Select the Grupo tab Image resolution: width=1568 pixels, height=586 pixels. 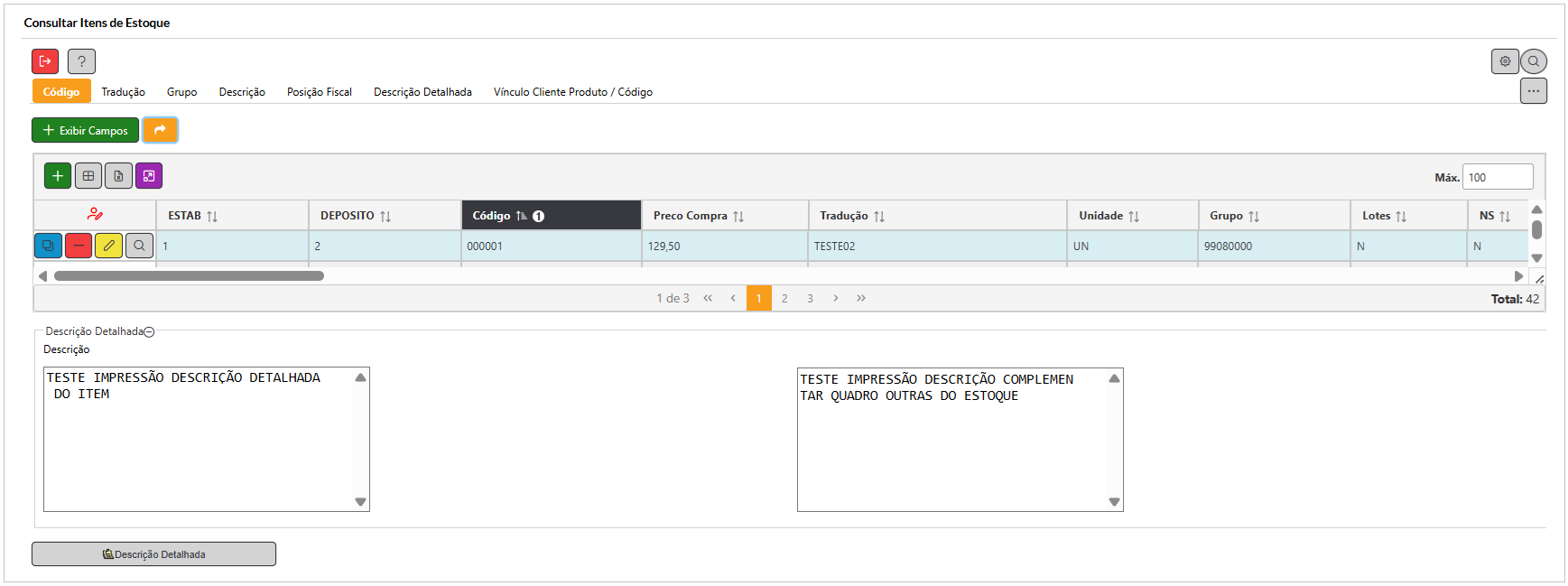point(181,92)
